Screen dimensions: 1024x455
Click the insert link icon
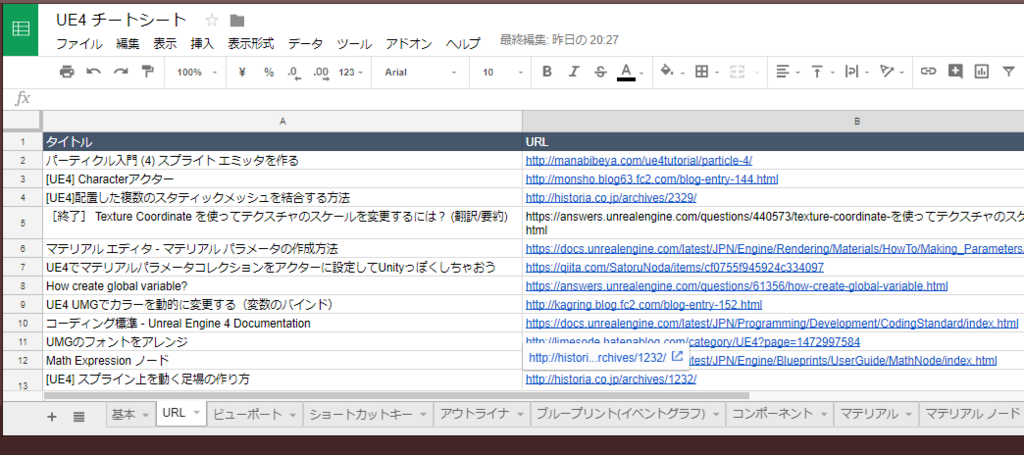click(x=928, y=72)
